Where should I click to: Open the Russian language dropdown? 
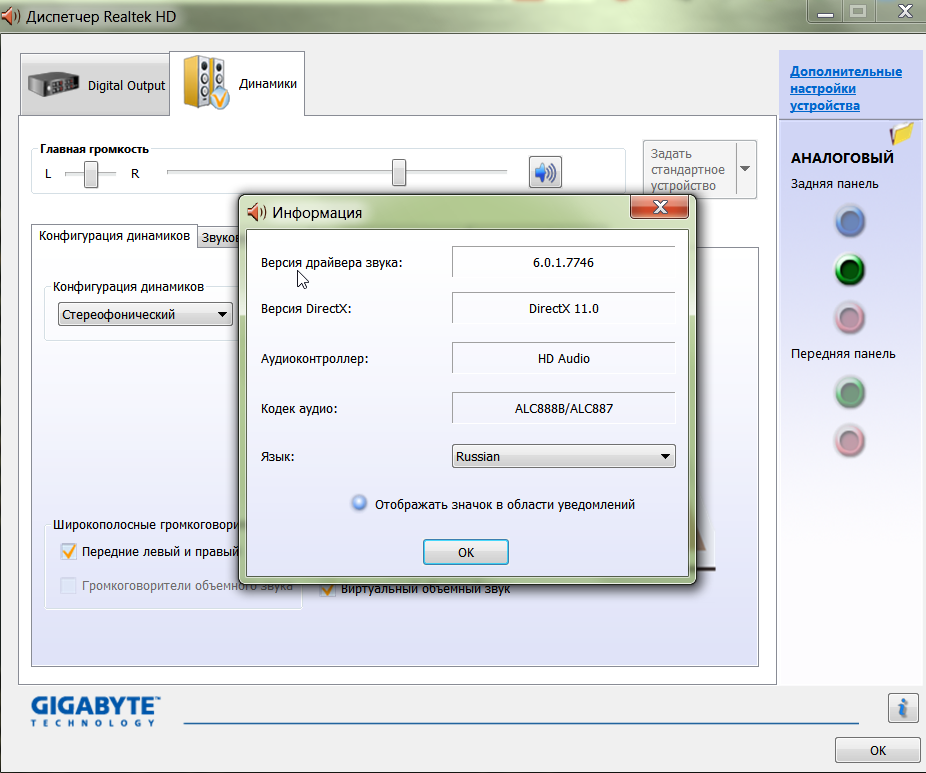[x=564, y=456]
